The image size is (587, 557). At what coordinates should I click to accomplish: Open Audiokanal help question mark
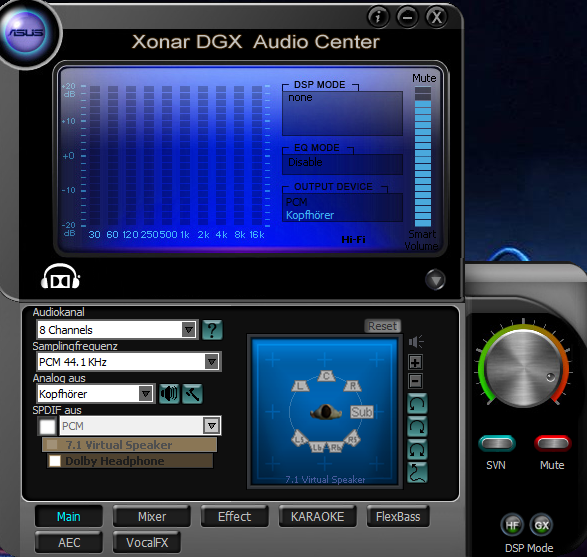pos(212,330)
